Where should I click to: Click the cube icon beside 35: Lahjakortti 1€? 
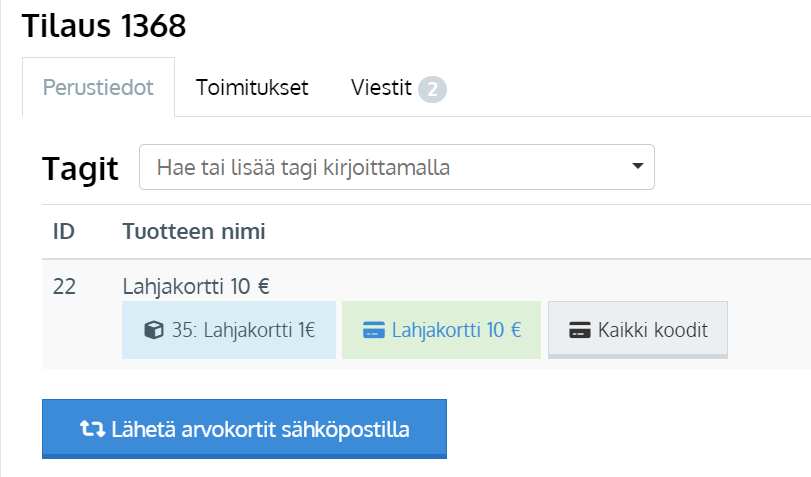pos(154,330)
